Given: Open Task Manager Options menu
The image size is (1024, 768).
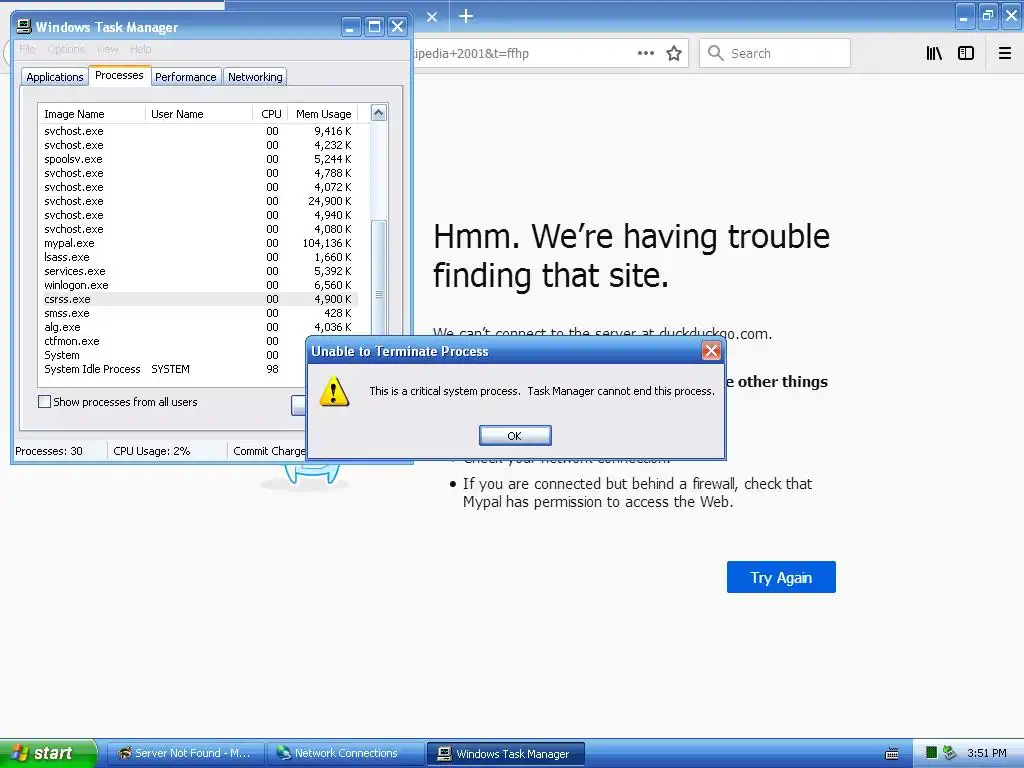Looking at the screenshot, I should (65, 49).
